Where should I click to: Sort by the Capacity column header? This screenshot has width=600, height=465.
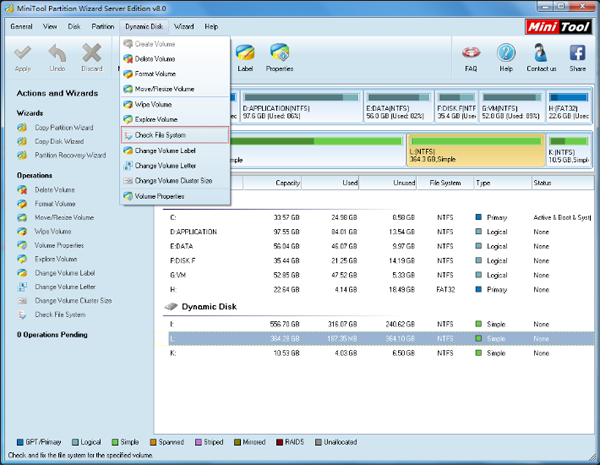(272, 183)
